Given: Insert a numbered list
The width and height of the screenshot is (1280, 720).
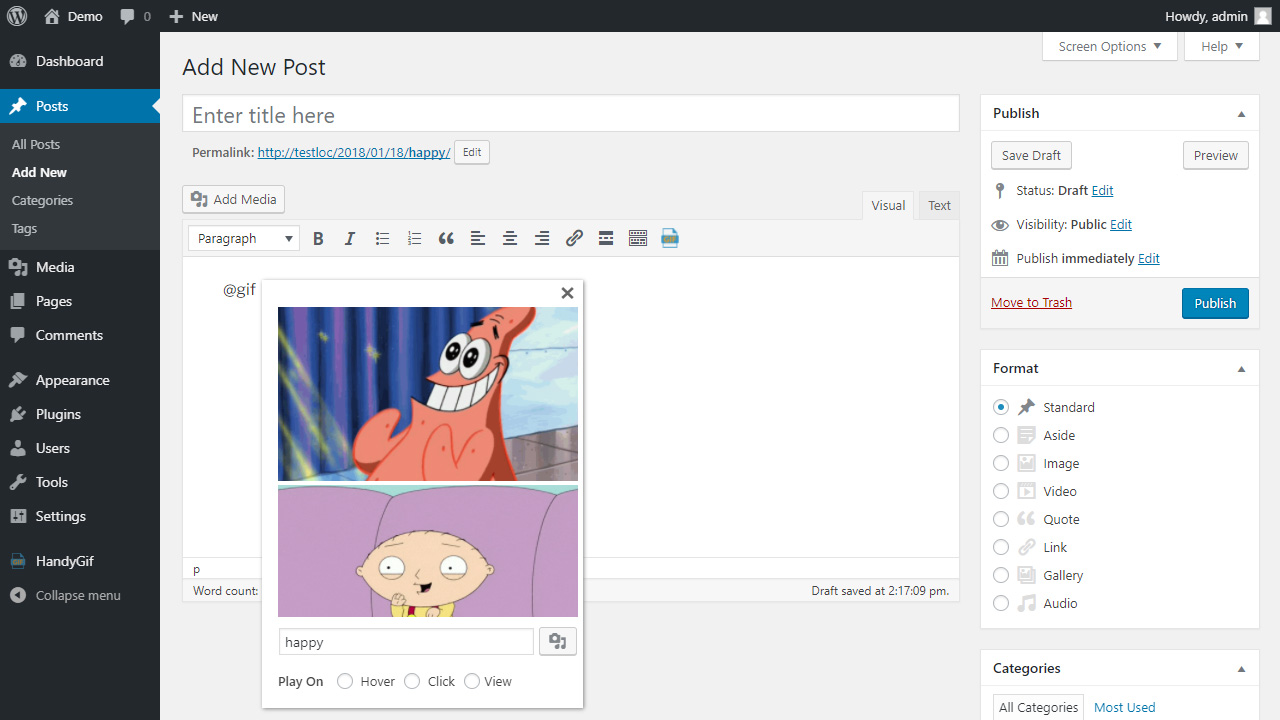Looking at the screenshot, I should pyautogui.click(x=414, y=238).
